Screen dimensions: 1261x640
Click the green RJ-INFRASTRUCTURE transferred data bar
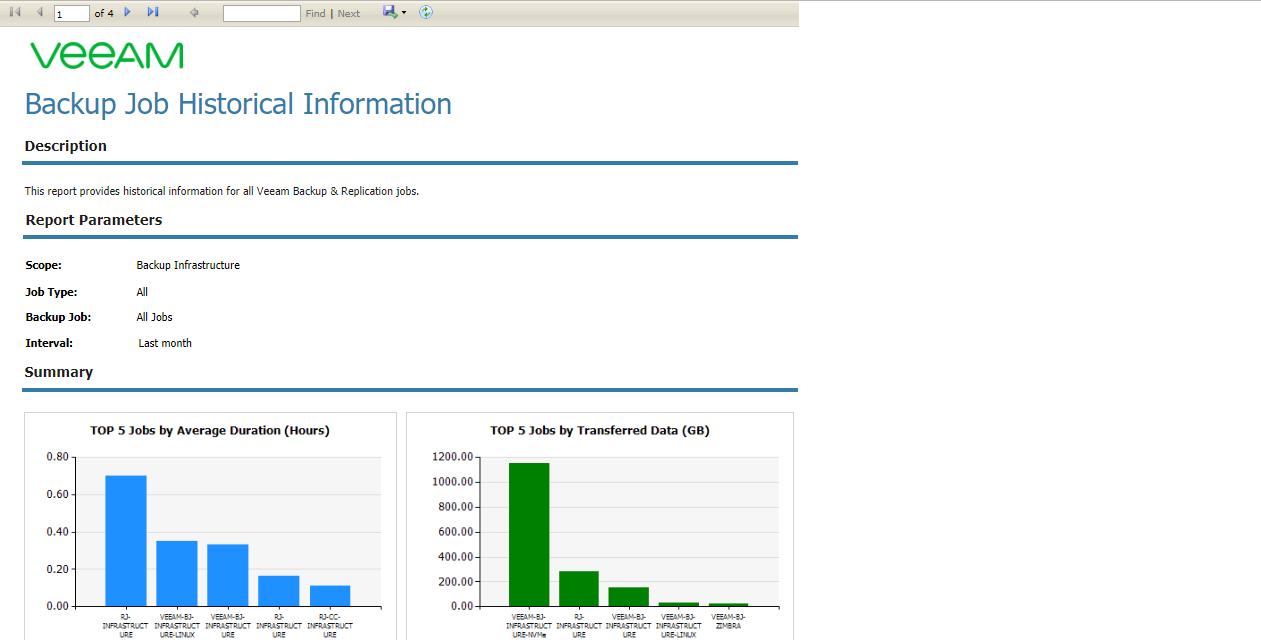[x=579, y=589]
